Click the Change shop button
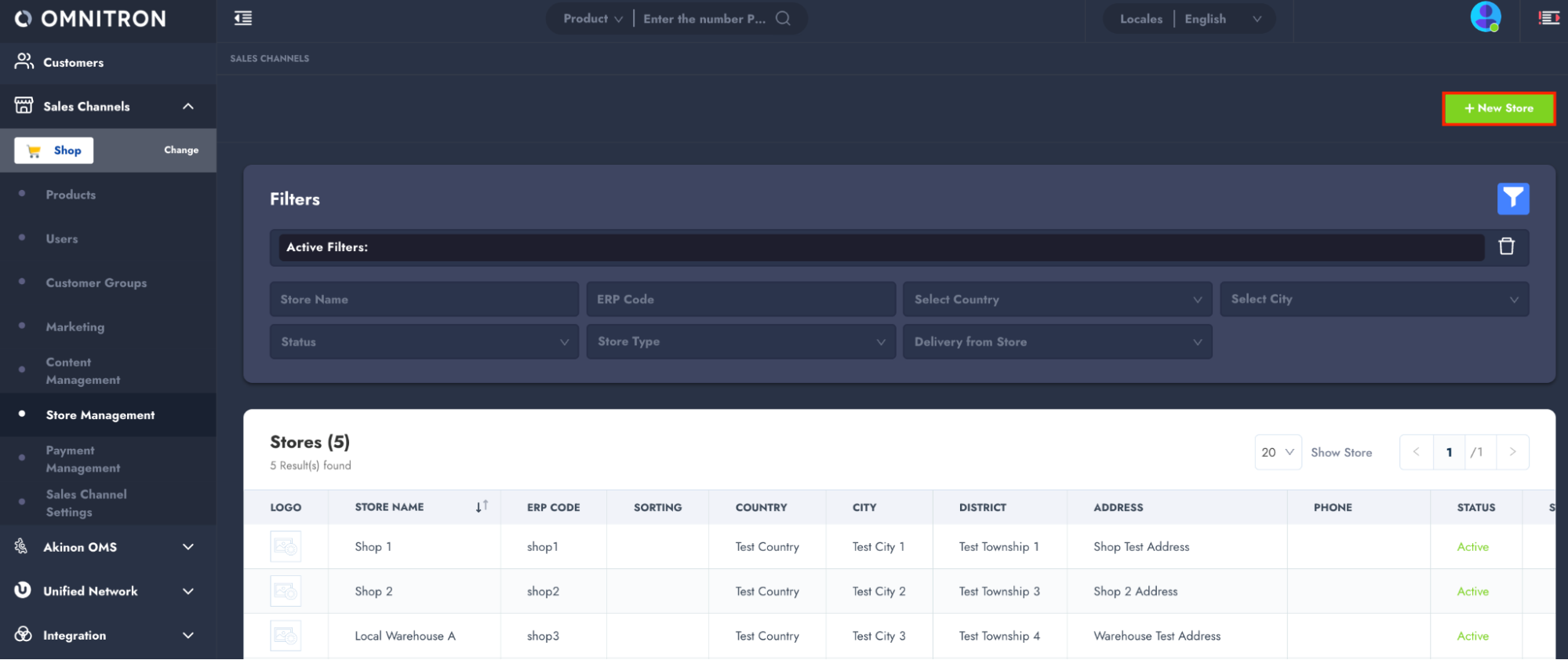The image size is (1568, 660). [181, 150]
